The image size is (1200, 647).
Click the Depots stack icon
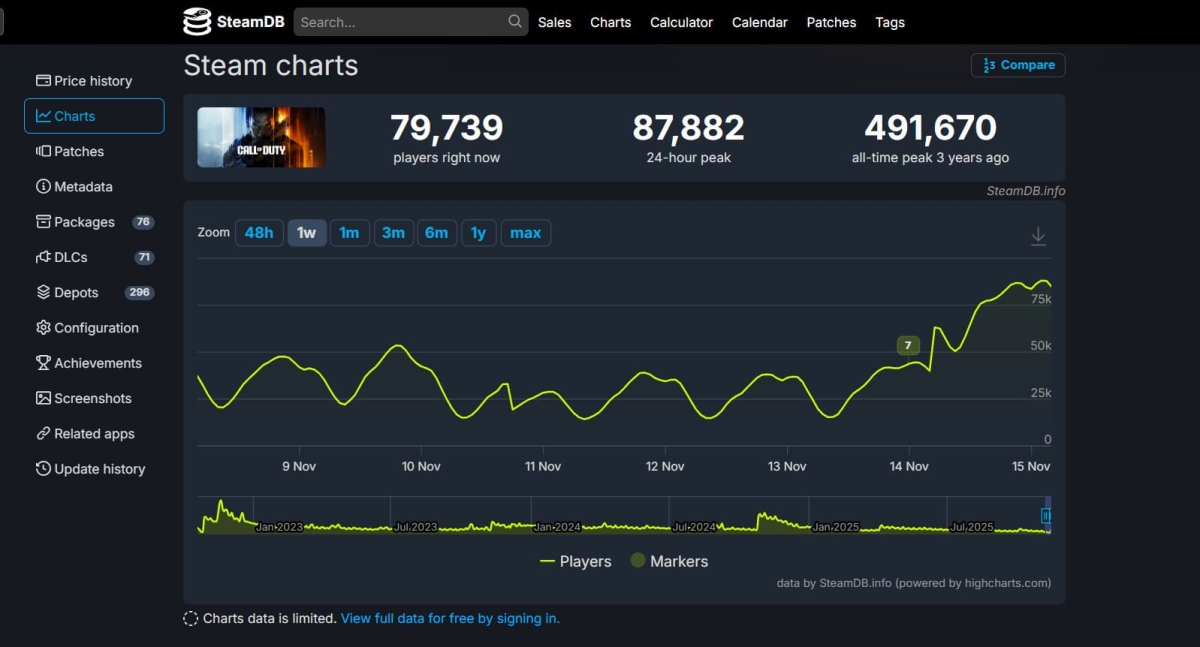click(43, 292)
